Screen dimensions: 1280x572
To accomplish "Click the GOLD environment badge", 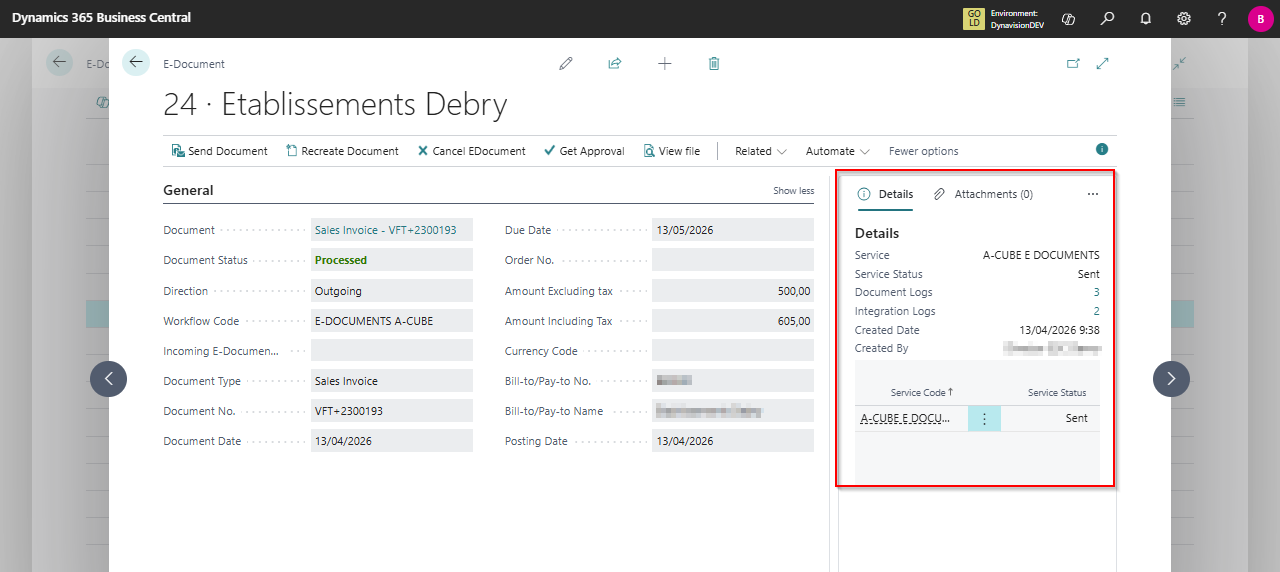I will [x=973, y=18].
